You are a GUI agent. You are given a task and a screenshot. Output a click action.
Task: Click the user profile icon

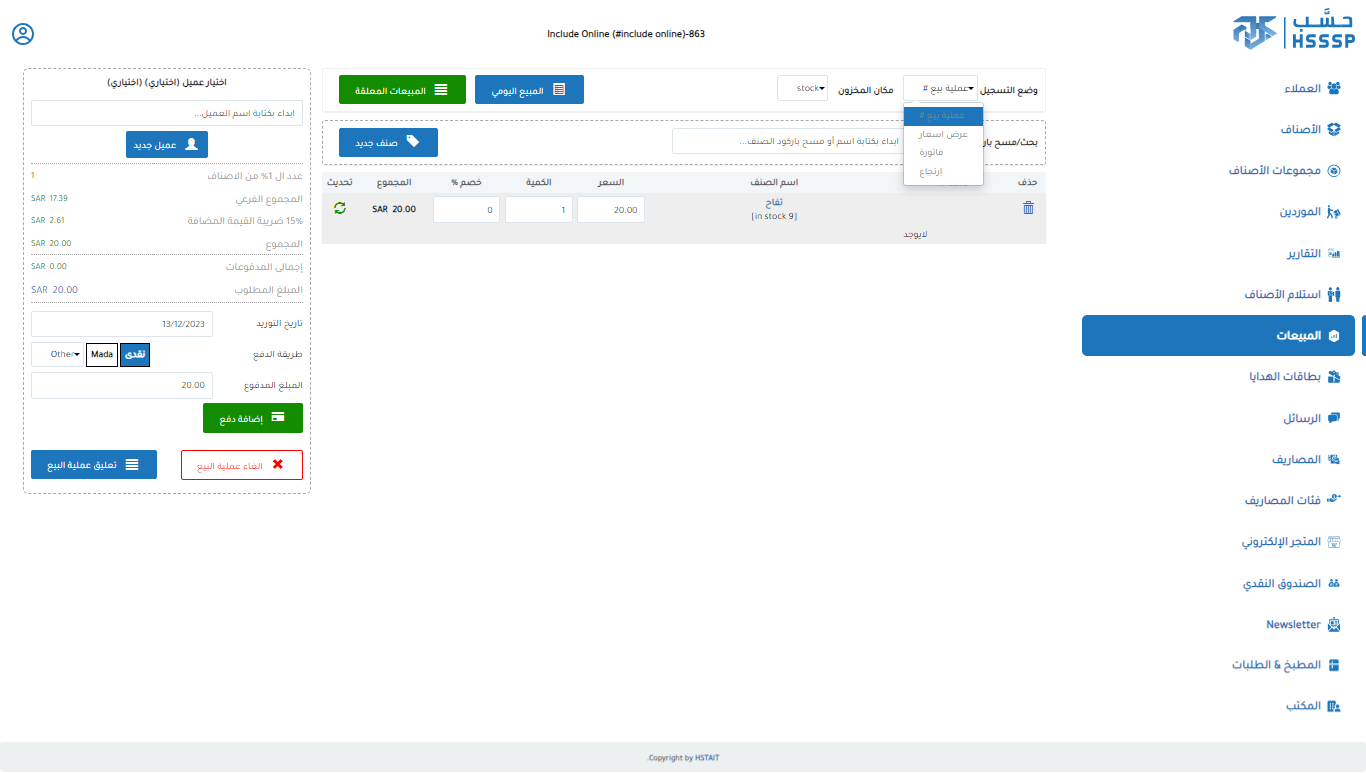(x=23, y=34)
